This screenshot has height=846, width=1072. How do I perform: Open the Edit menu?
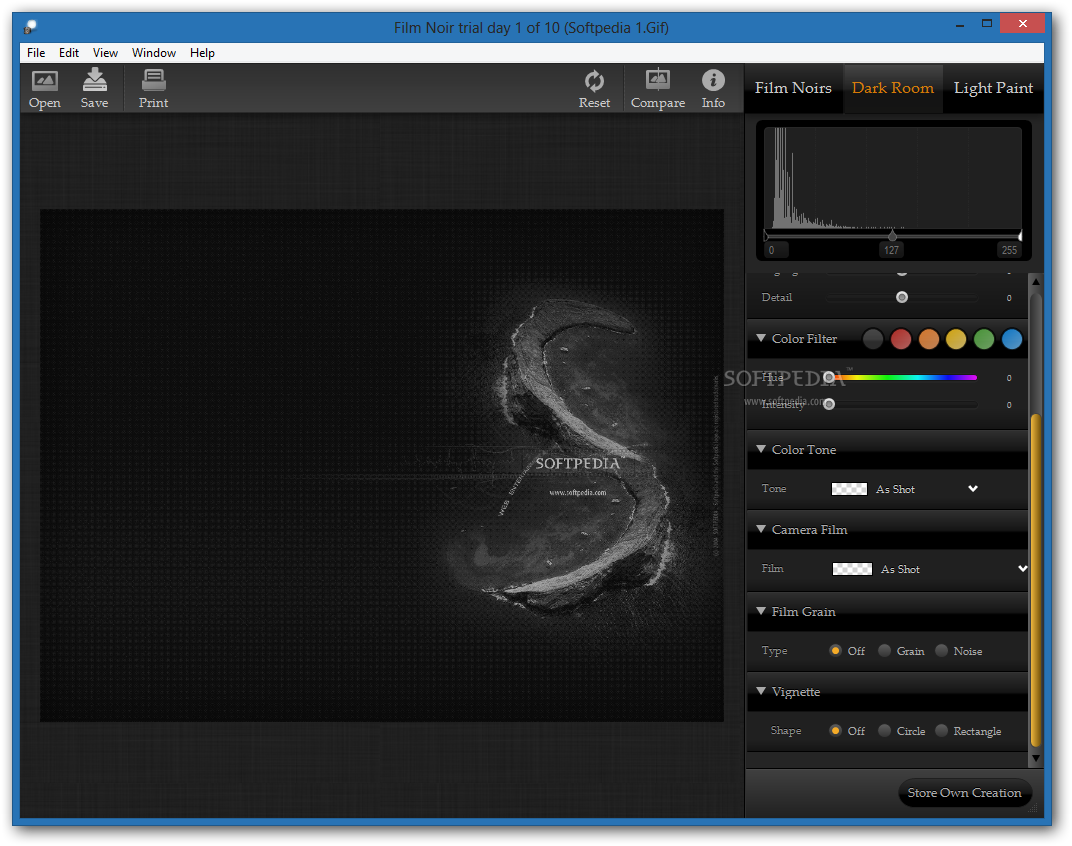(68, 53)
